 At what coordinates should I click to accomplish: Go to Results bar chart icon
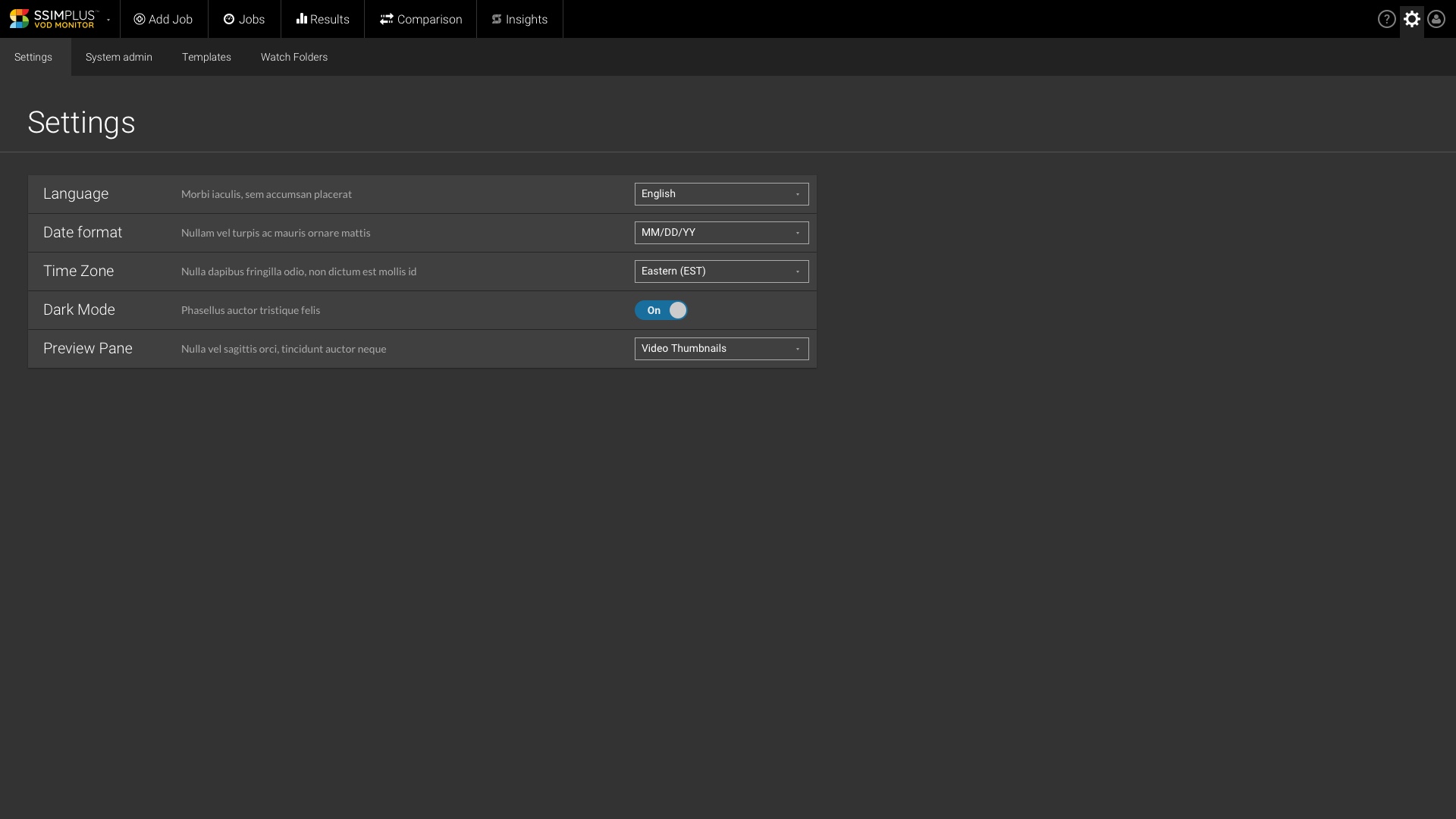(x=302, y=19)
